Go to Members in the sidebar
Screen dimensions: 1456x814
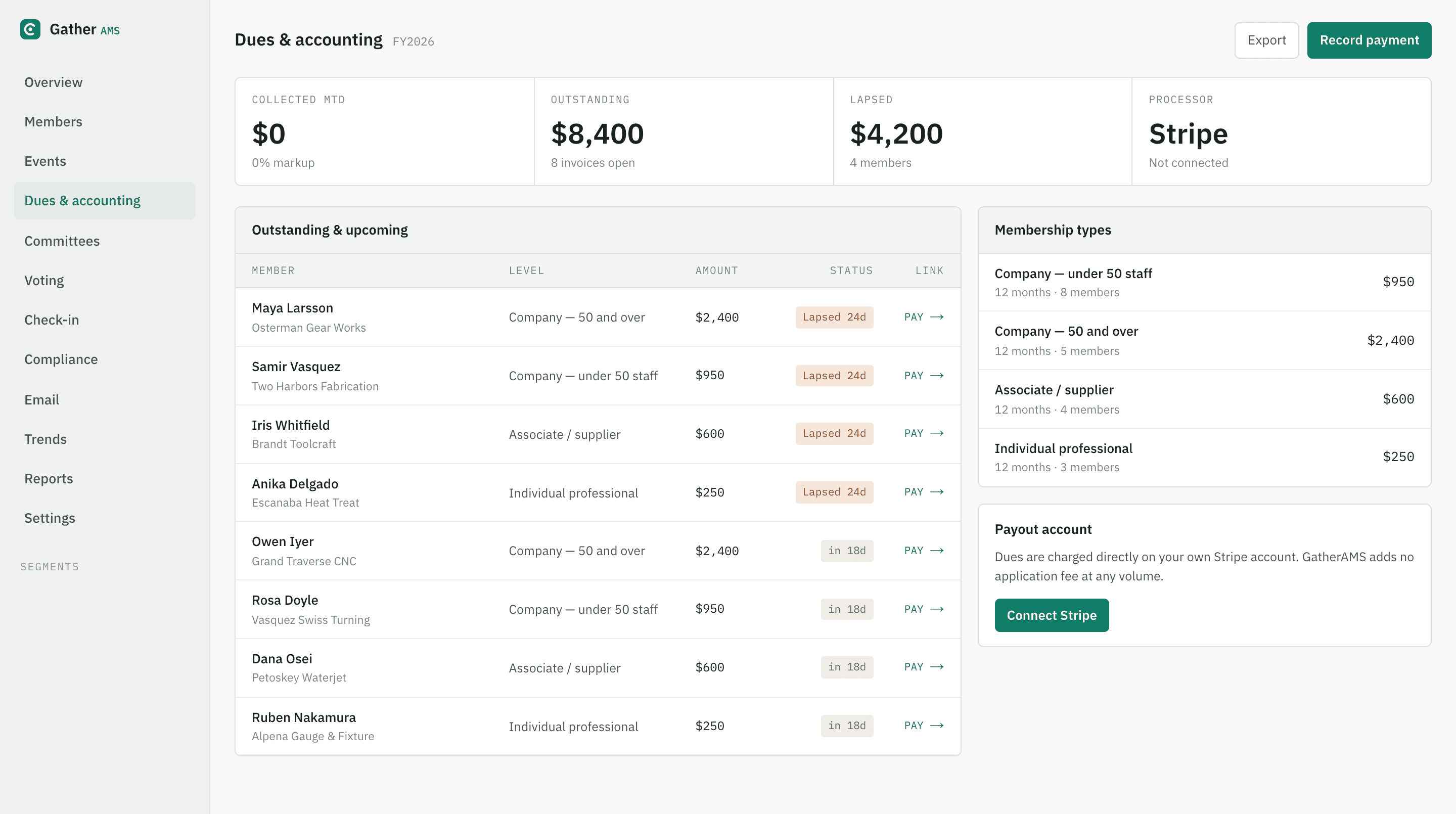105,121
